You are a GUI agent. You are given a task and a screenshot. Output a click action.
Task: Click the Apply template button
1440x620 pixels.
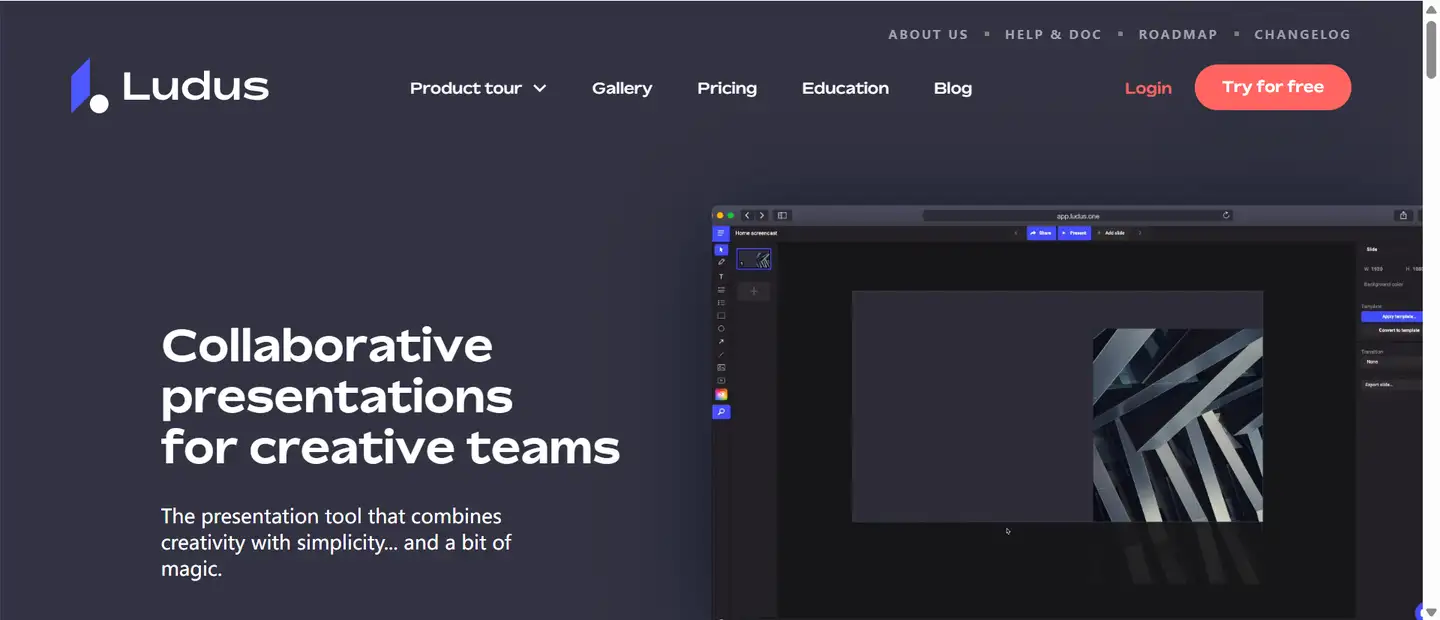[x=1391, y=316]
